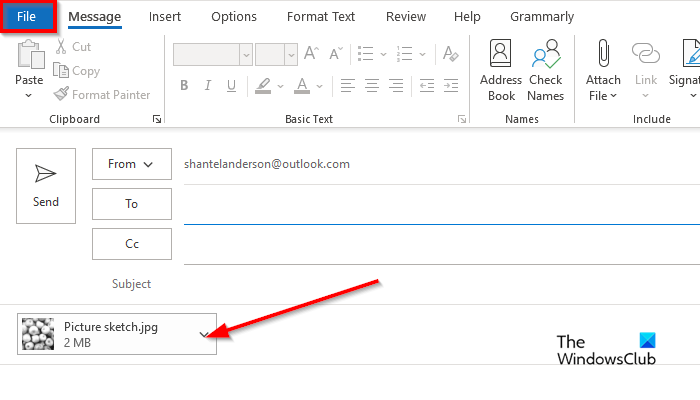Click the text highlight color button
The image size is (700, 400).
coord(262,85)
